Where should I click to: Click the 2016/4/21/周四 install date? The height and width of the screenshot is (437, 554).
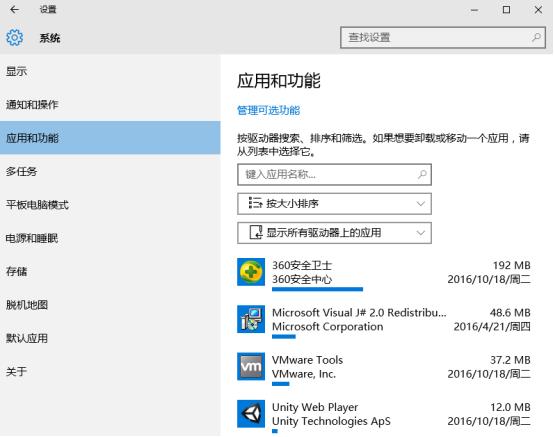click(492, 326)
